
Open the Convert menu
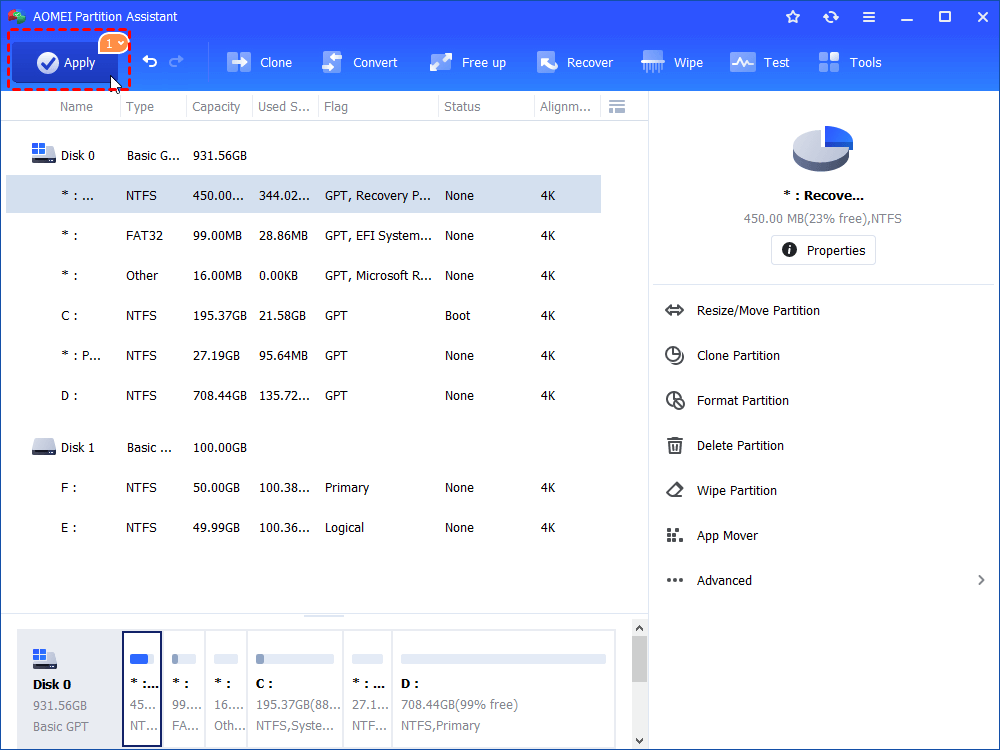point(359,62)
